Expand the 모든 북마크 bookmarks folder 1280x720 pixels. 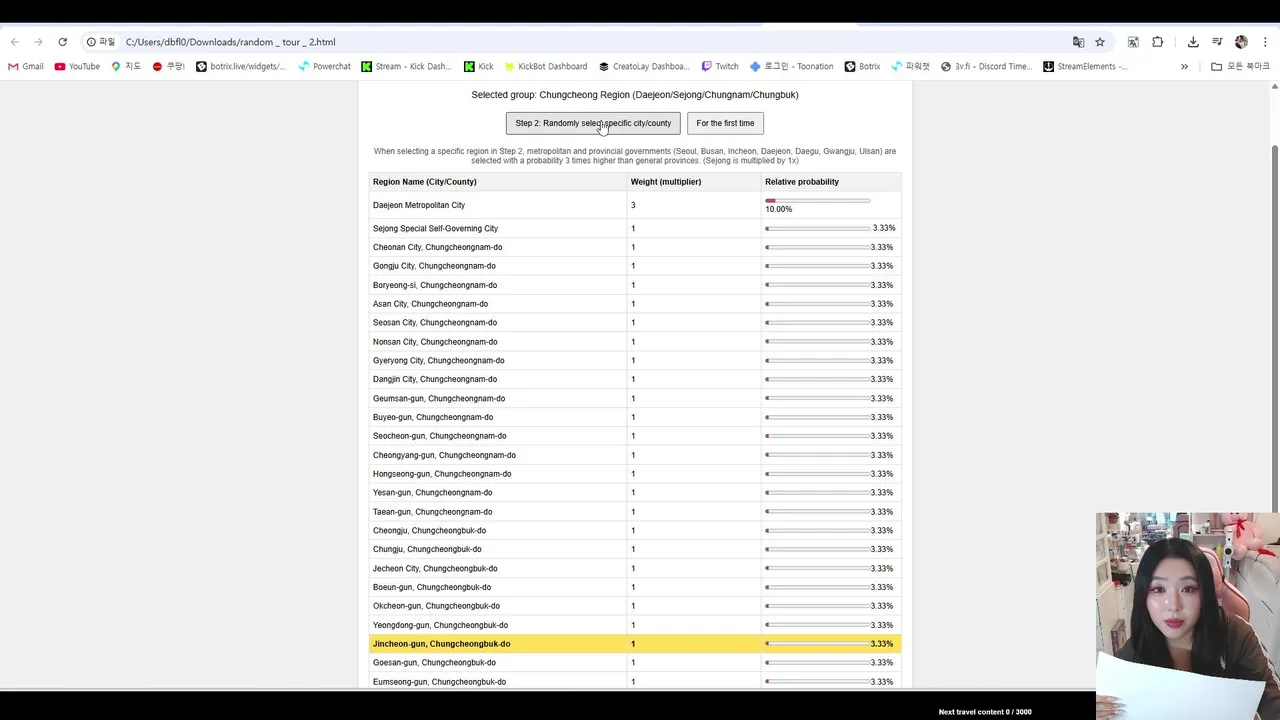1240,67
